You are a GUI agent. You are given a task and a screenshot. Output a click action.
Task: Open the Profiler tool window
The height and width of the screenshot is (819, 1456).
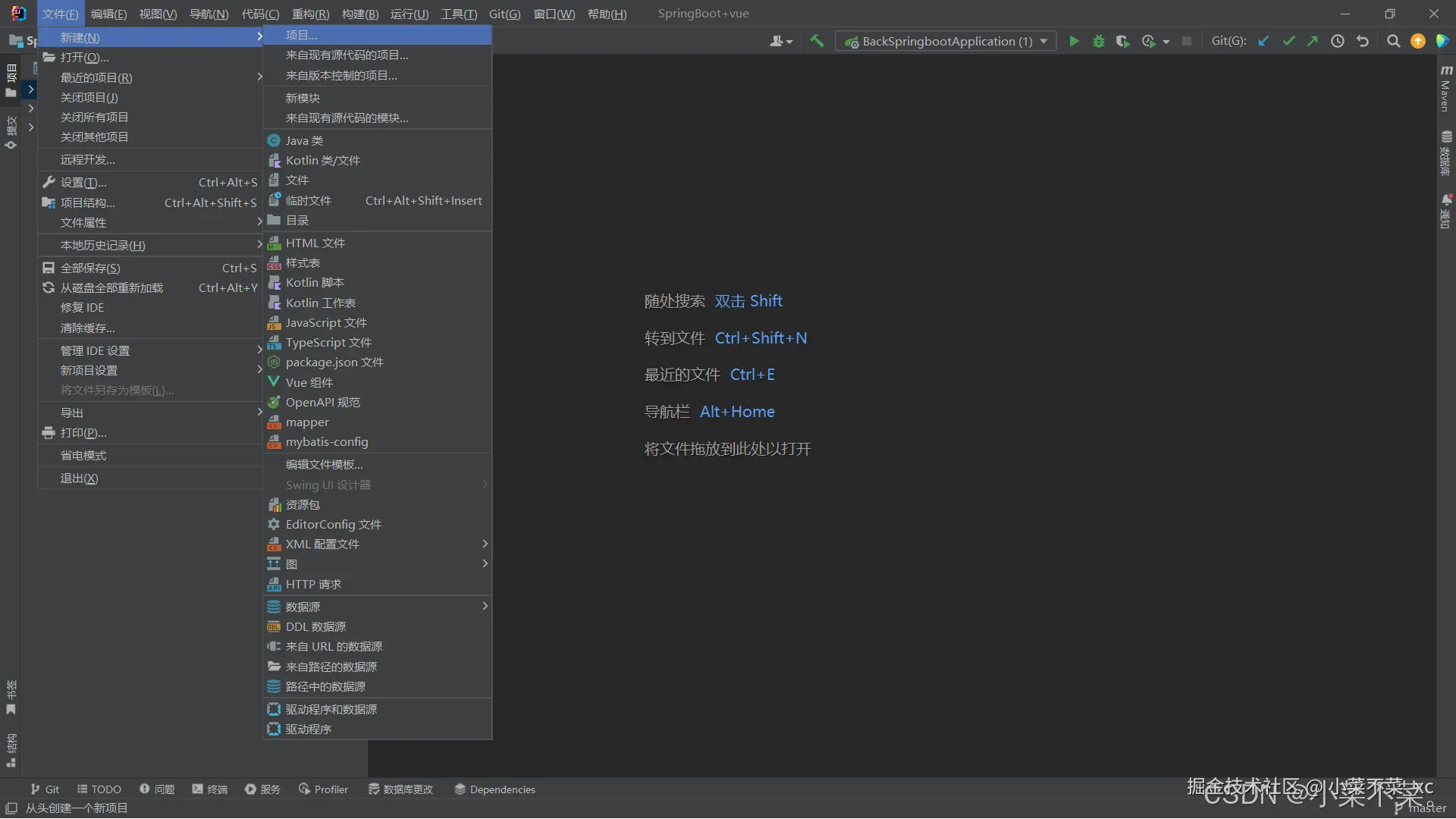(324, 789)
